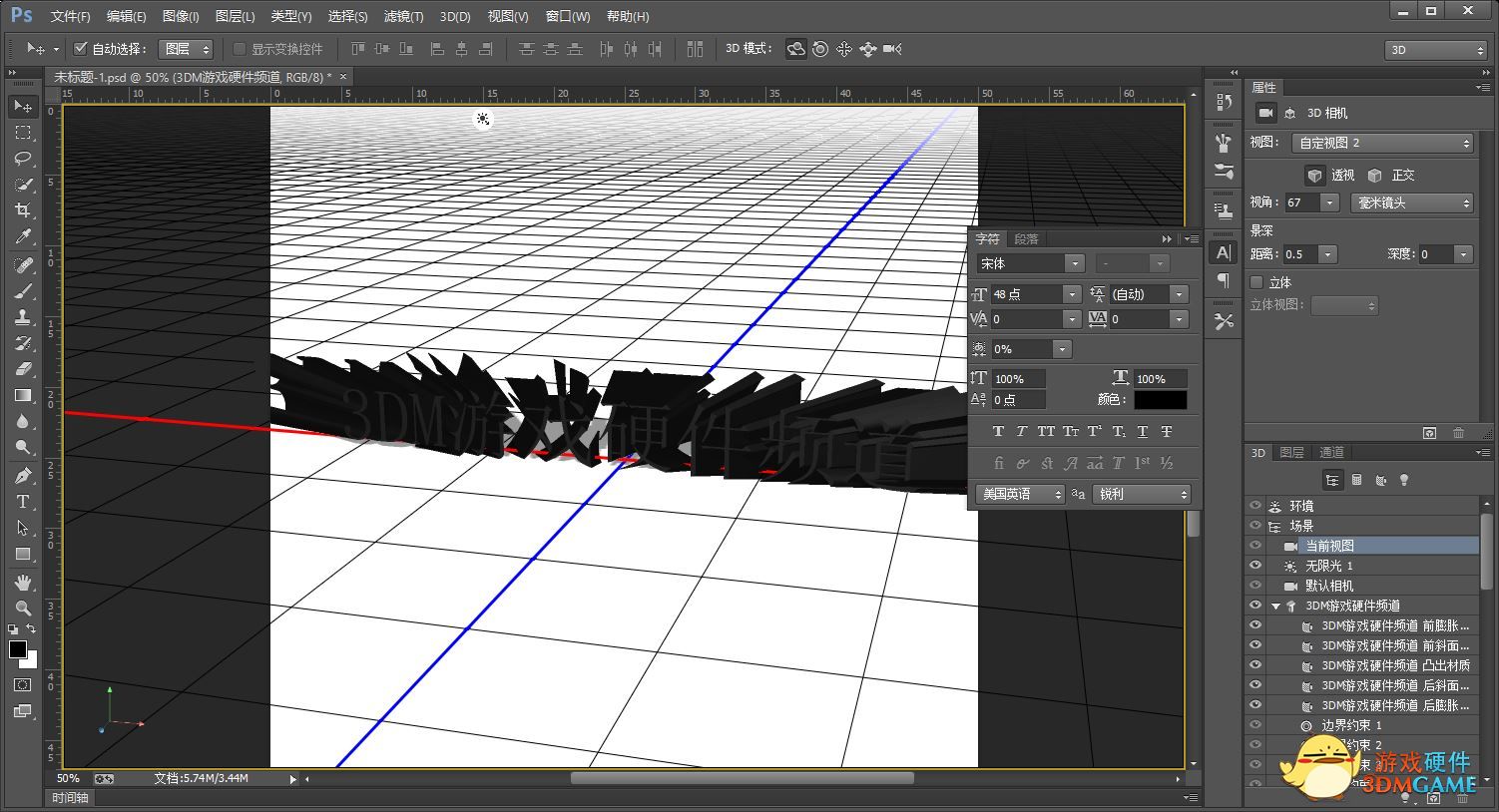
Task: Open the camera view dropdown 自定视图 2
Action: click(1382, 143)
